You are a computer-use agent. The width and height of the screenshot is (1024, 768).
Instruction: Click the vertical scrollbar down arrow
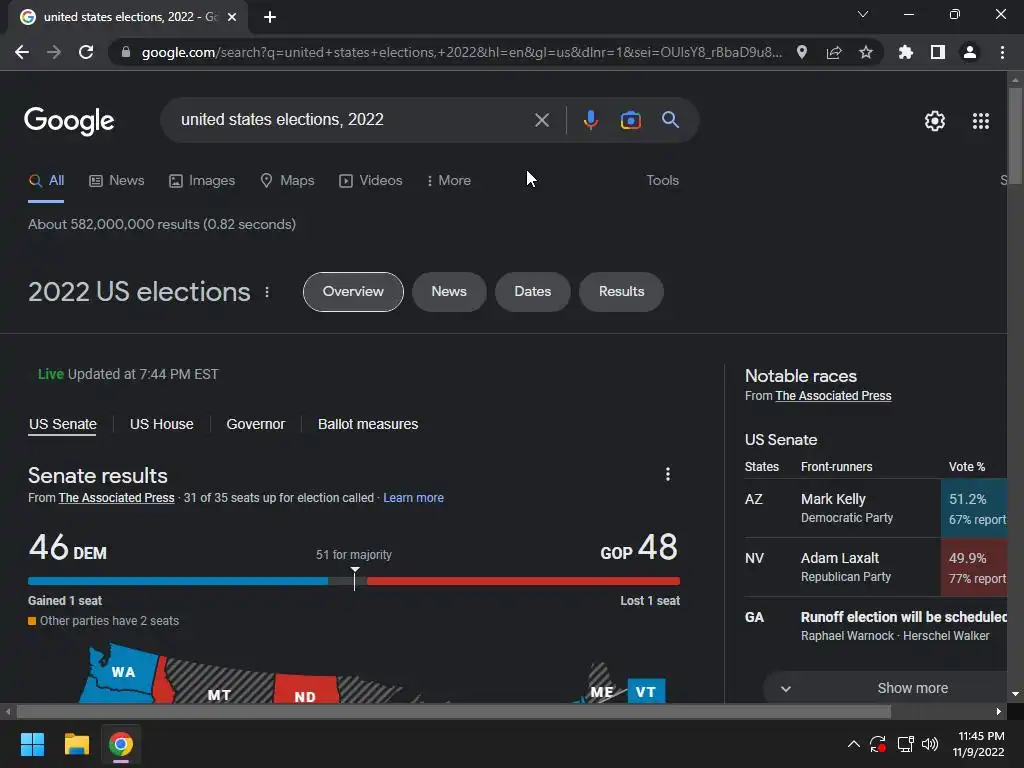(x=1015, y=694)
